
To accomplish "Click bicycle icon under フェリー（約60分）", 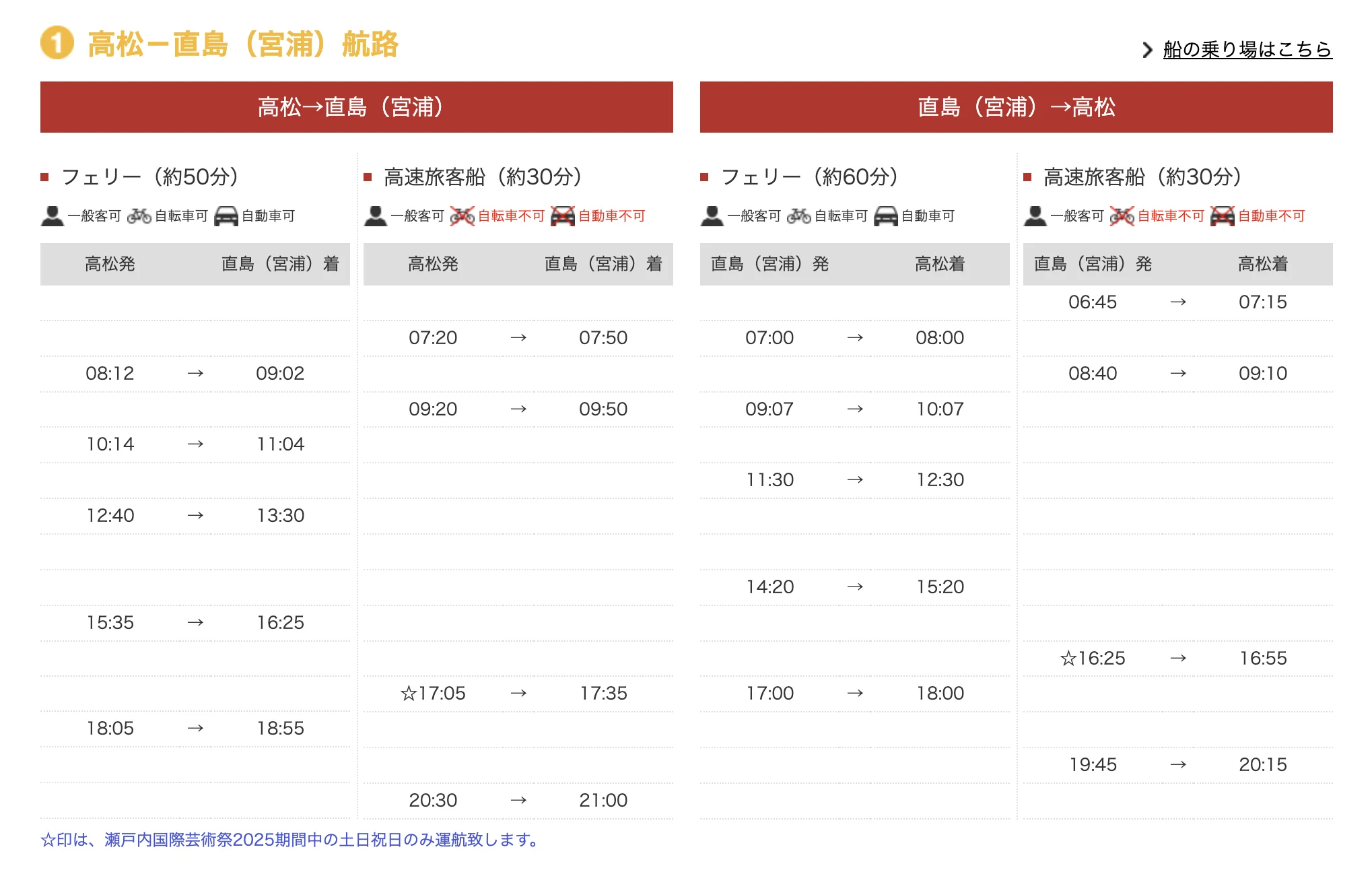I will [799, 216].
